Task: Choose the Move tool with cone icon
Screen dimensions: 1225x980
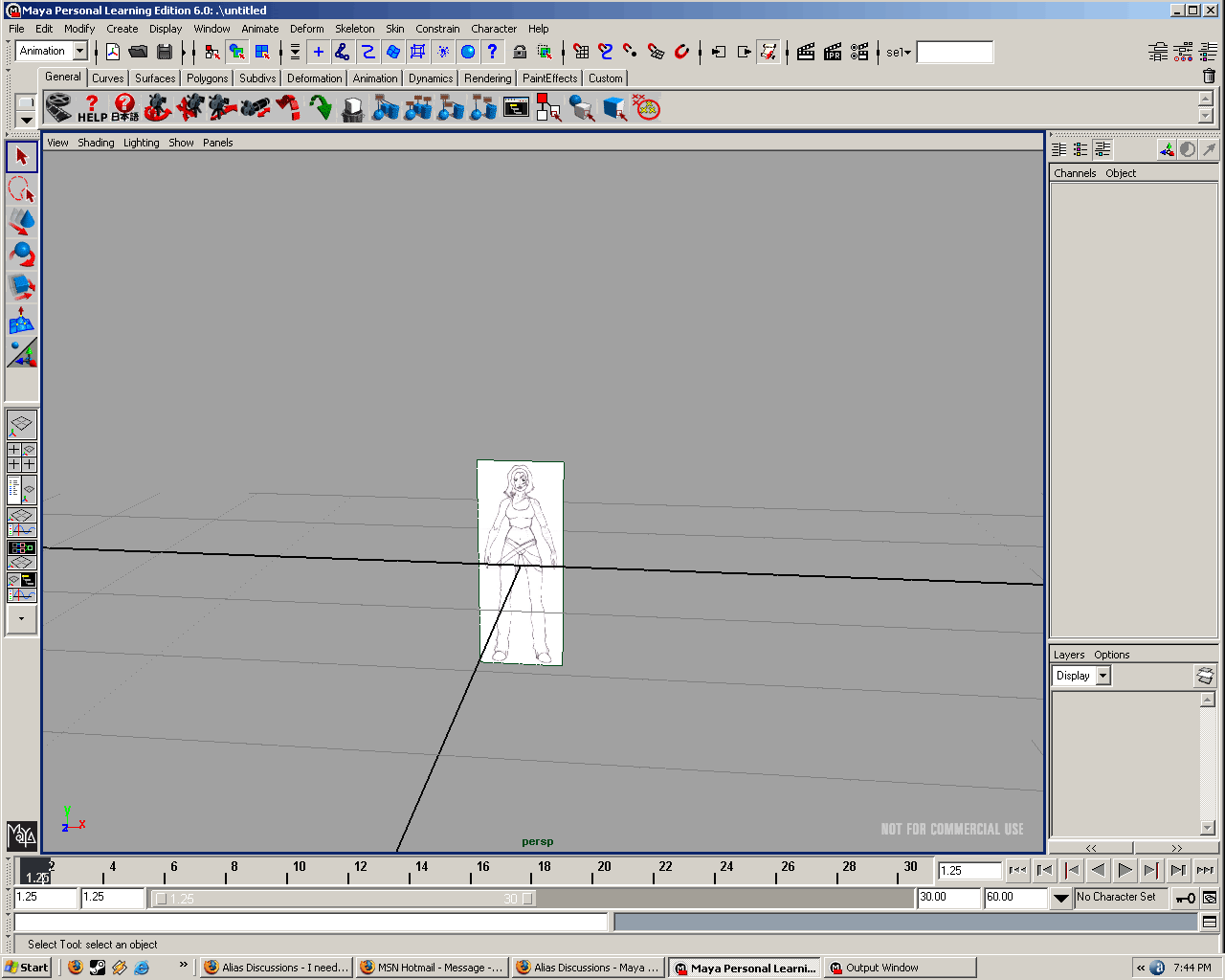Action: click(22, 221)
